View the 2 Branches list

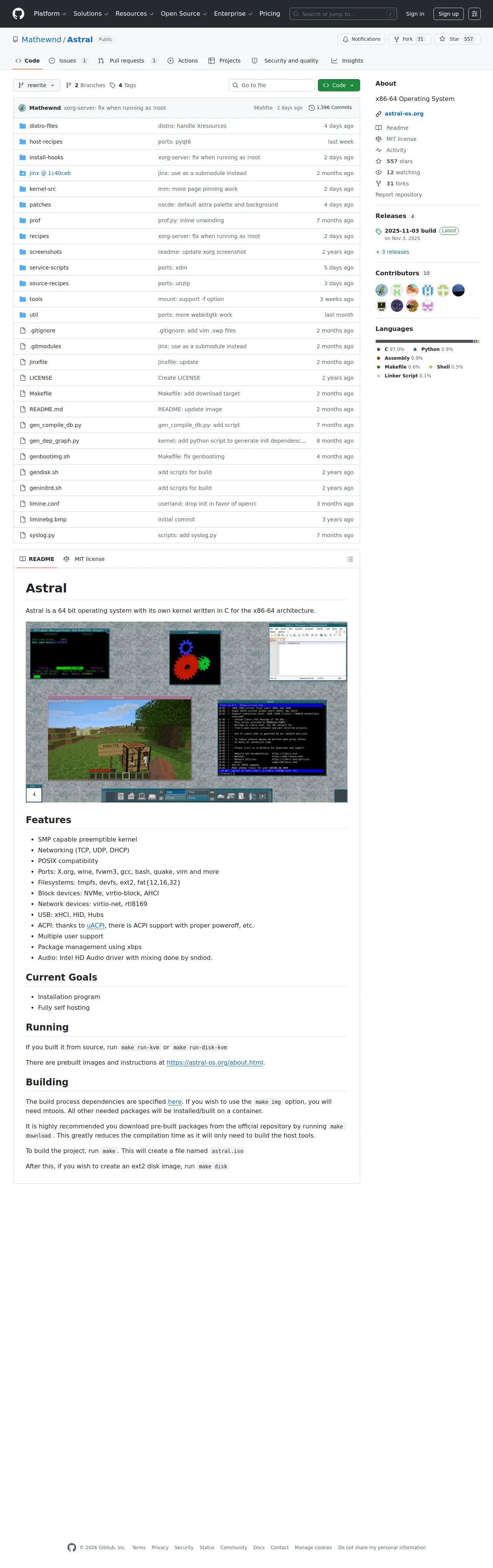click(x=85, y=85)
